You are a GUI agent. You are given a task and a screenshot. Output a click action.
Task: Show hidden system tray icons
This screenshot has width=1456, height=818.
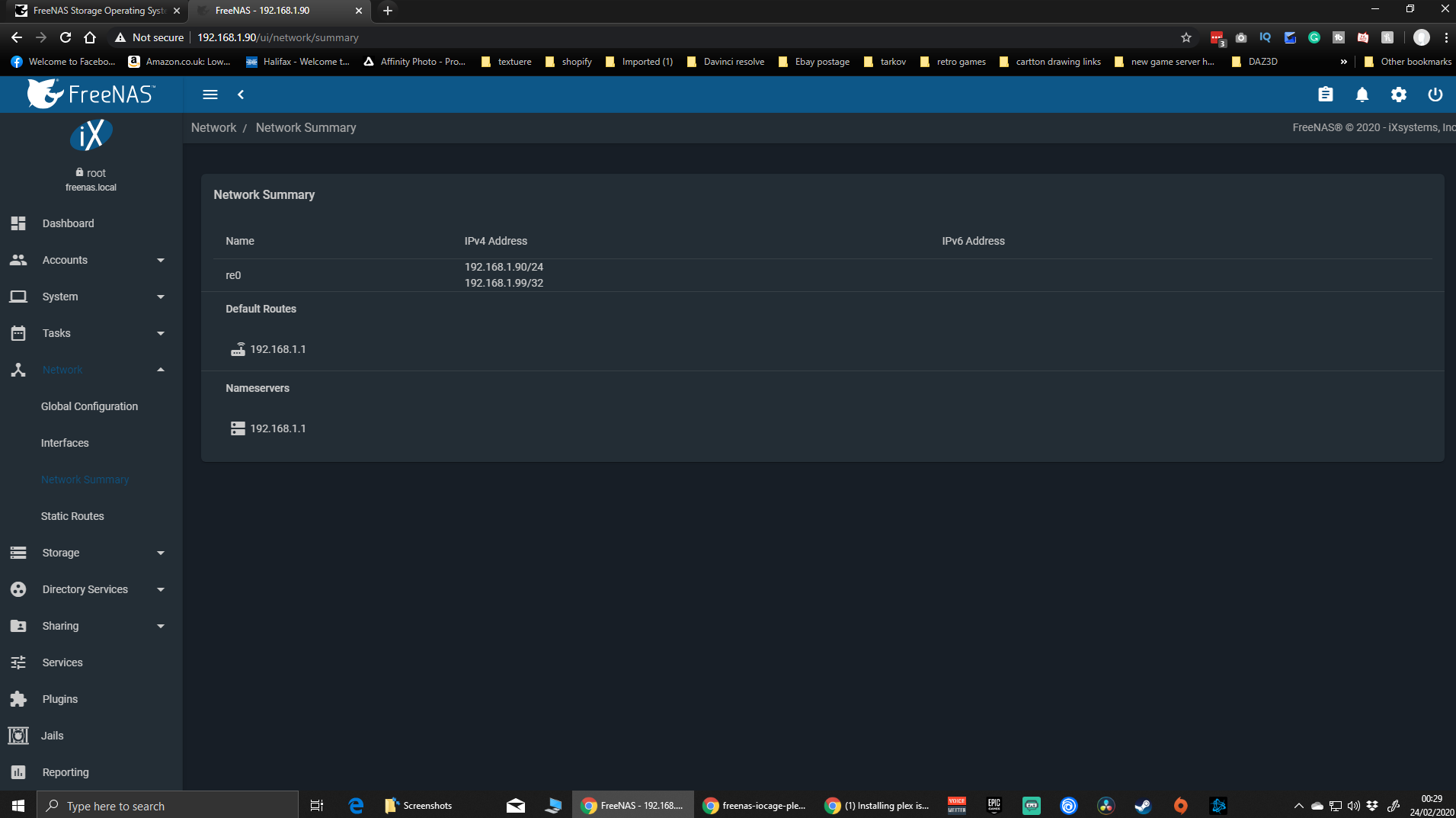coord(1299,806)
